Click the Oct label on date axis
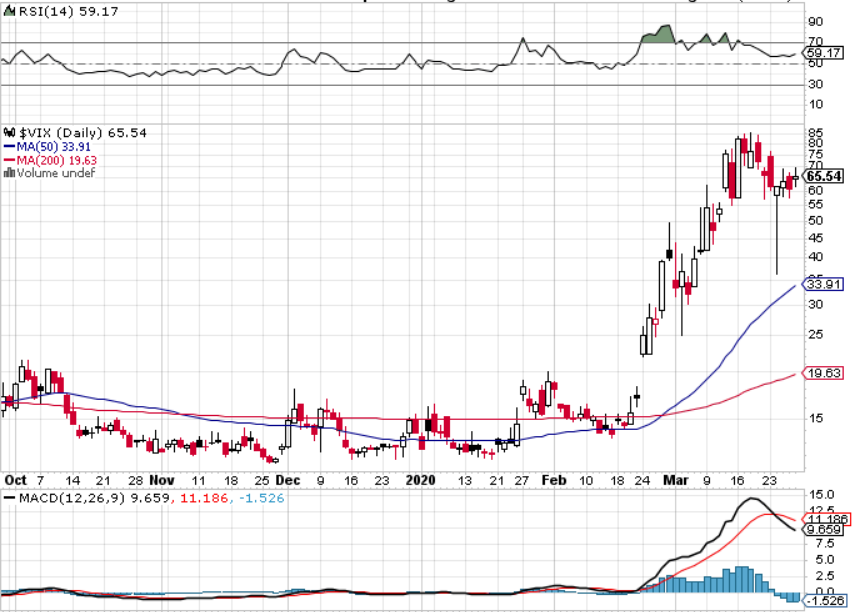Image resolution: width=857 pixels, height=612 pixels. 15,480
